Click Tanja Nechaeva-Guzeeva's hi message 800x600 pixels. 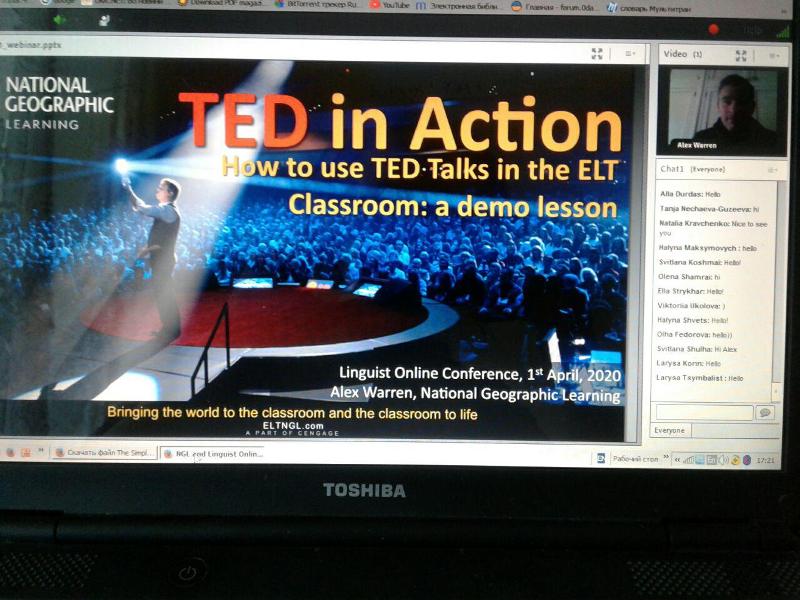[x=709, y=209]
